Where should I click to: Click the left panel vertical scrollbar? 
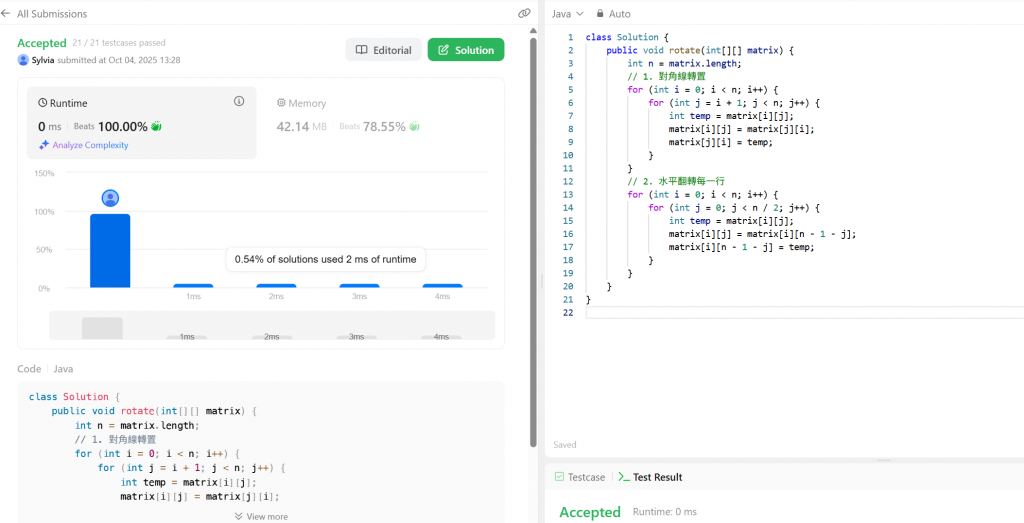534,242
